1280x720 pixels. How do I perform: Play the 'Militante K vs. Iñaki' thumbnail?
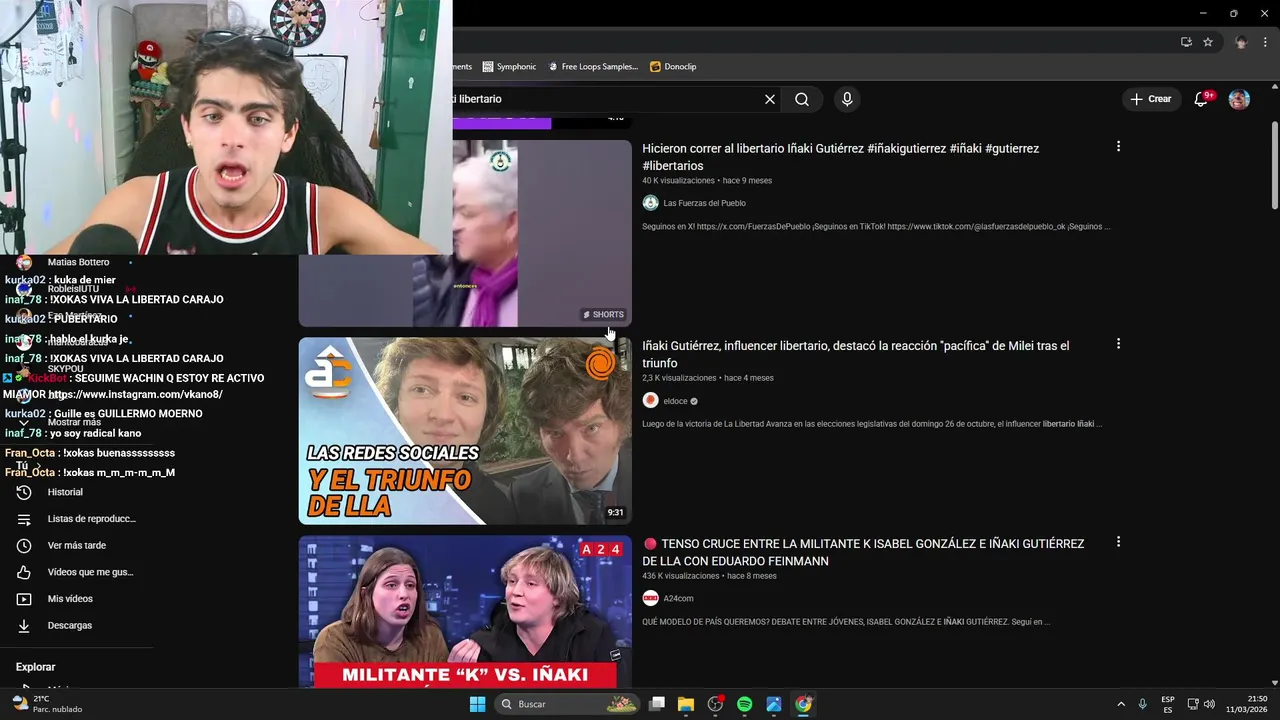pos(465,611)
